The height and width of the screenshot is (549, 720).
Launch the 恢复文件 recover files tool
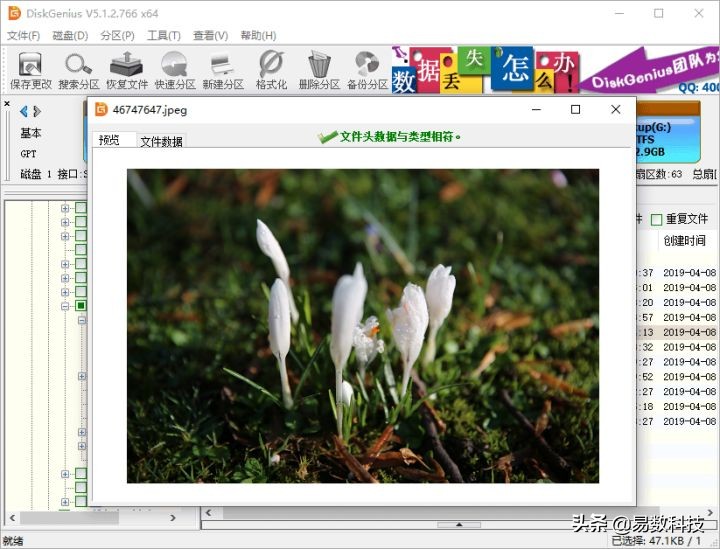coord(127,70)
